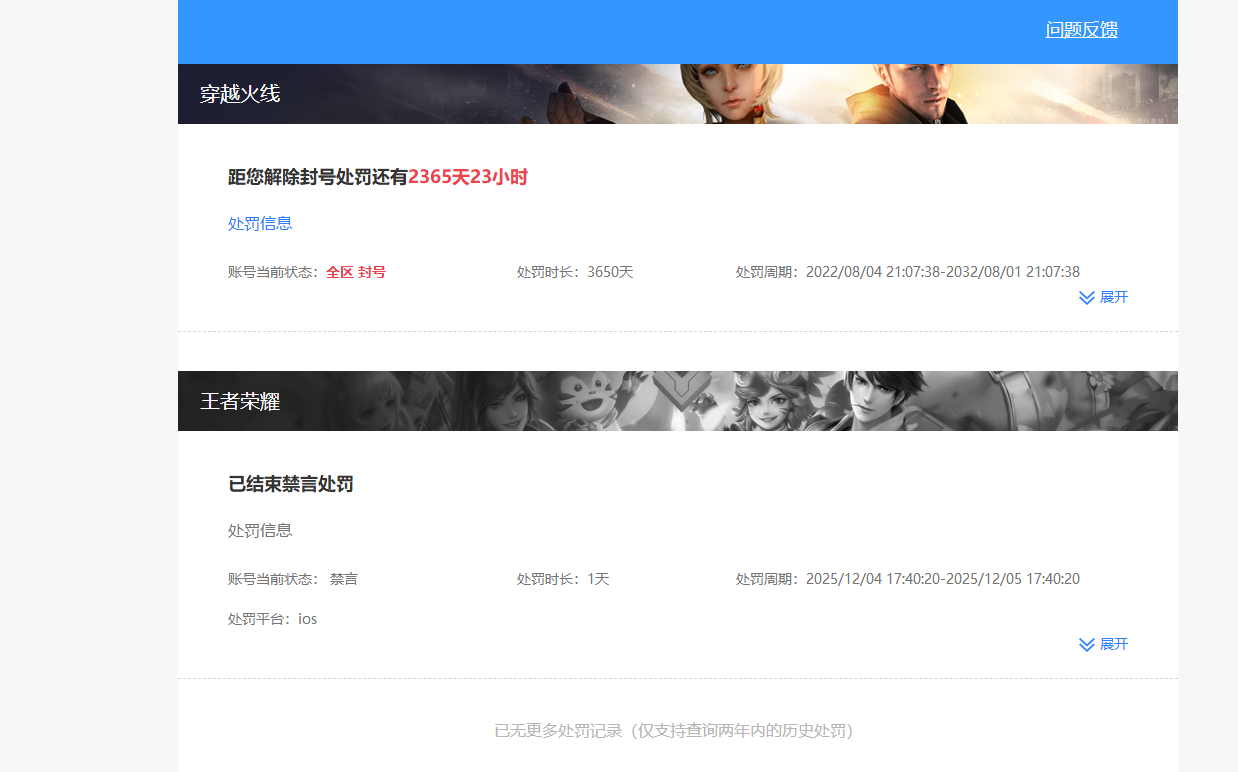1238x772 pixels.
Task: Select the 王者荣耀 section header
Action: [240, 400]
